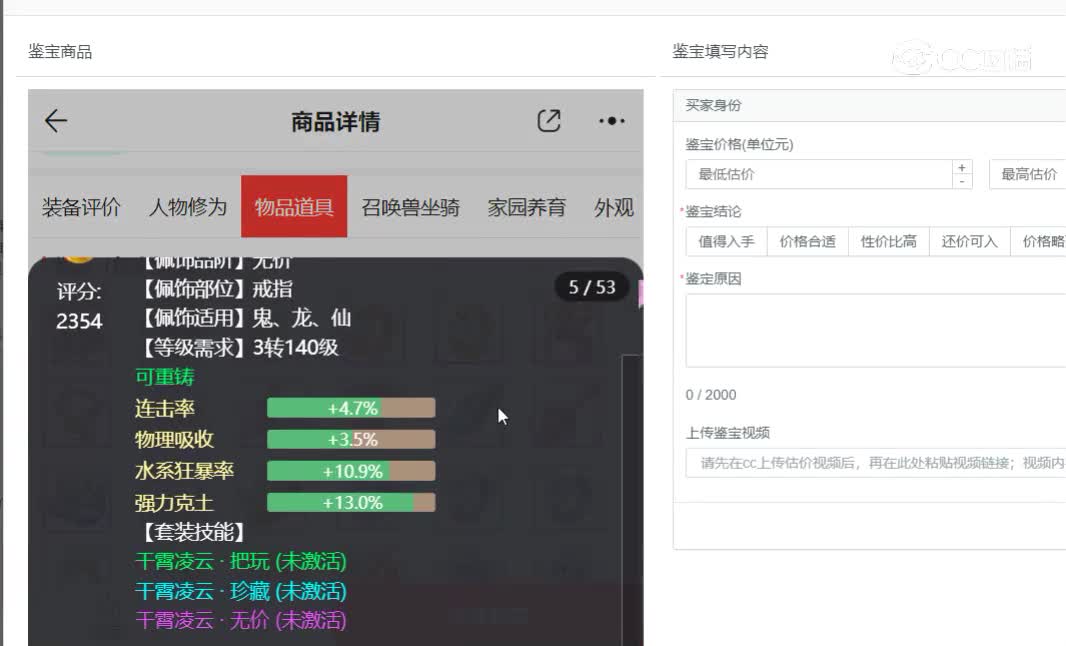The height and width of the screenshot is (646, 1066).
Task: Click the 5 / 53 page indicator badge
Action: [591, 287]
